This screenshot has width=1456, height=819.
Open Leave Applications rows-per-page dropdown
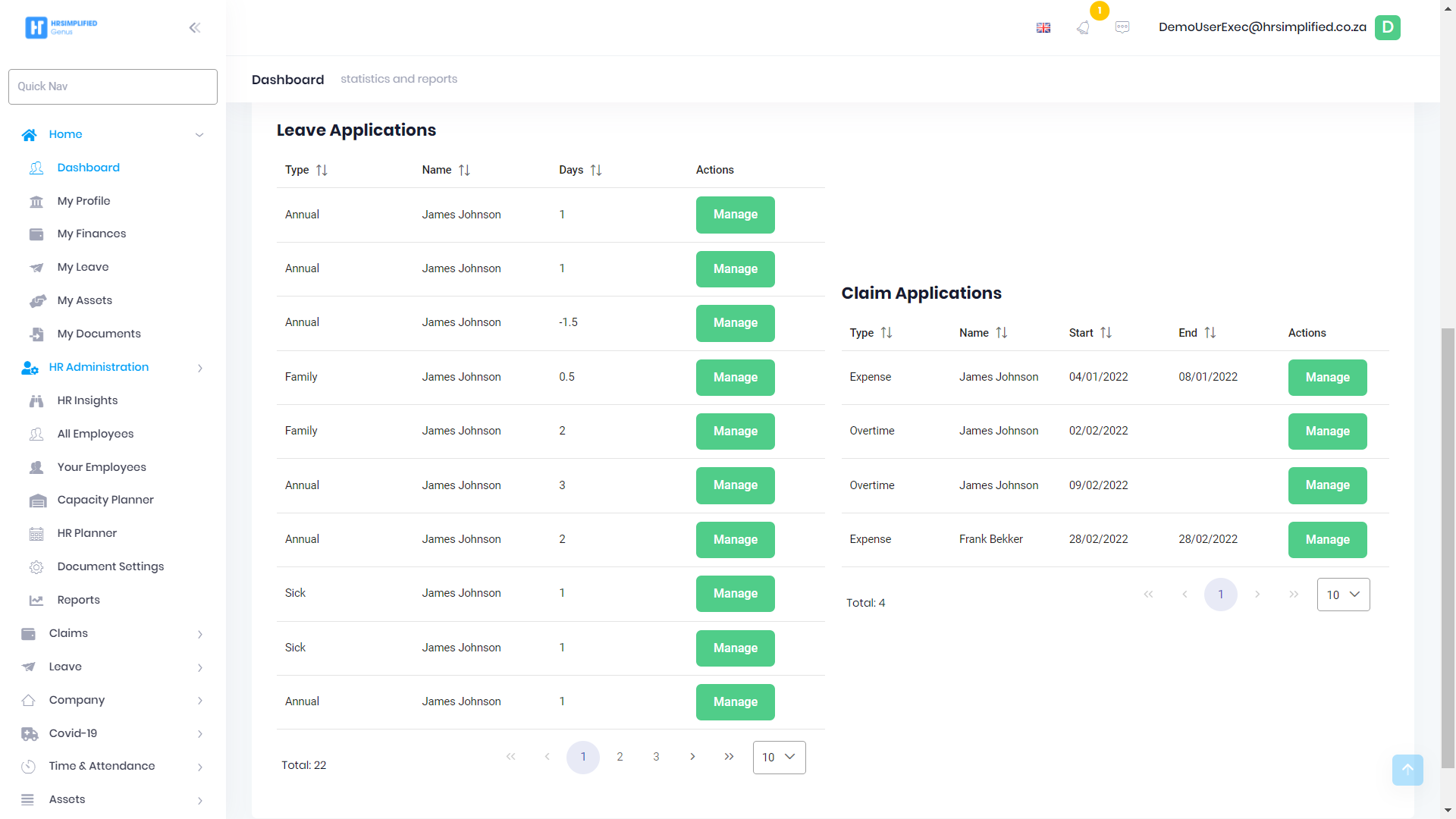coord(779,757)
